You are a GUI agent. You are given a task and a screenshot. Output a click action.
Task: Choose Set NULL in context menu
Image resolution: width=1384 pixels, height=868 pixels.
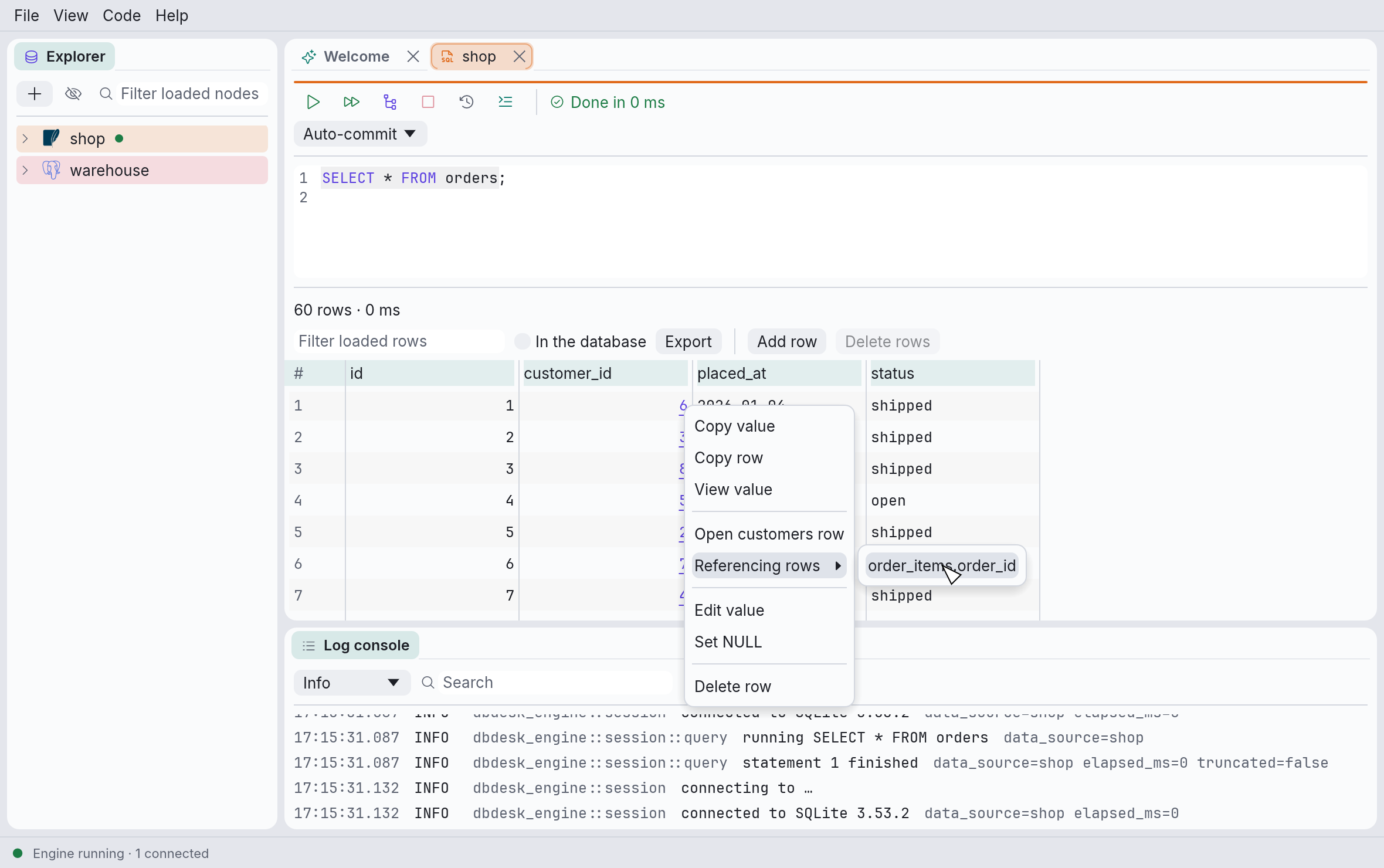click(x=769, y=642)
